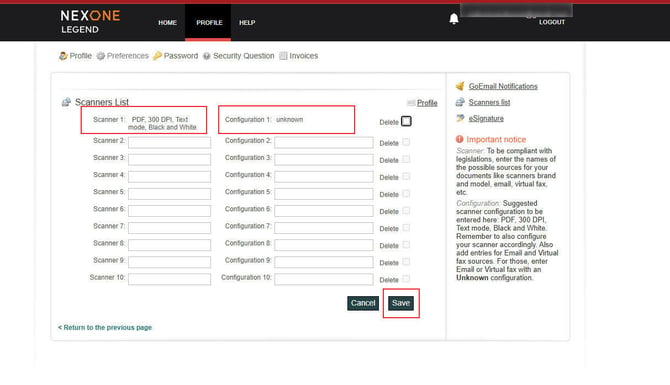The height and width of the screenshot is (385, 670).
Task: Click the Profile link near Scanners List
Action: (x=427, y=103)
